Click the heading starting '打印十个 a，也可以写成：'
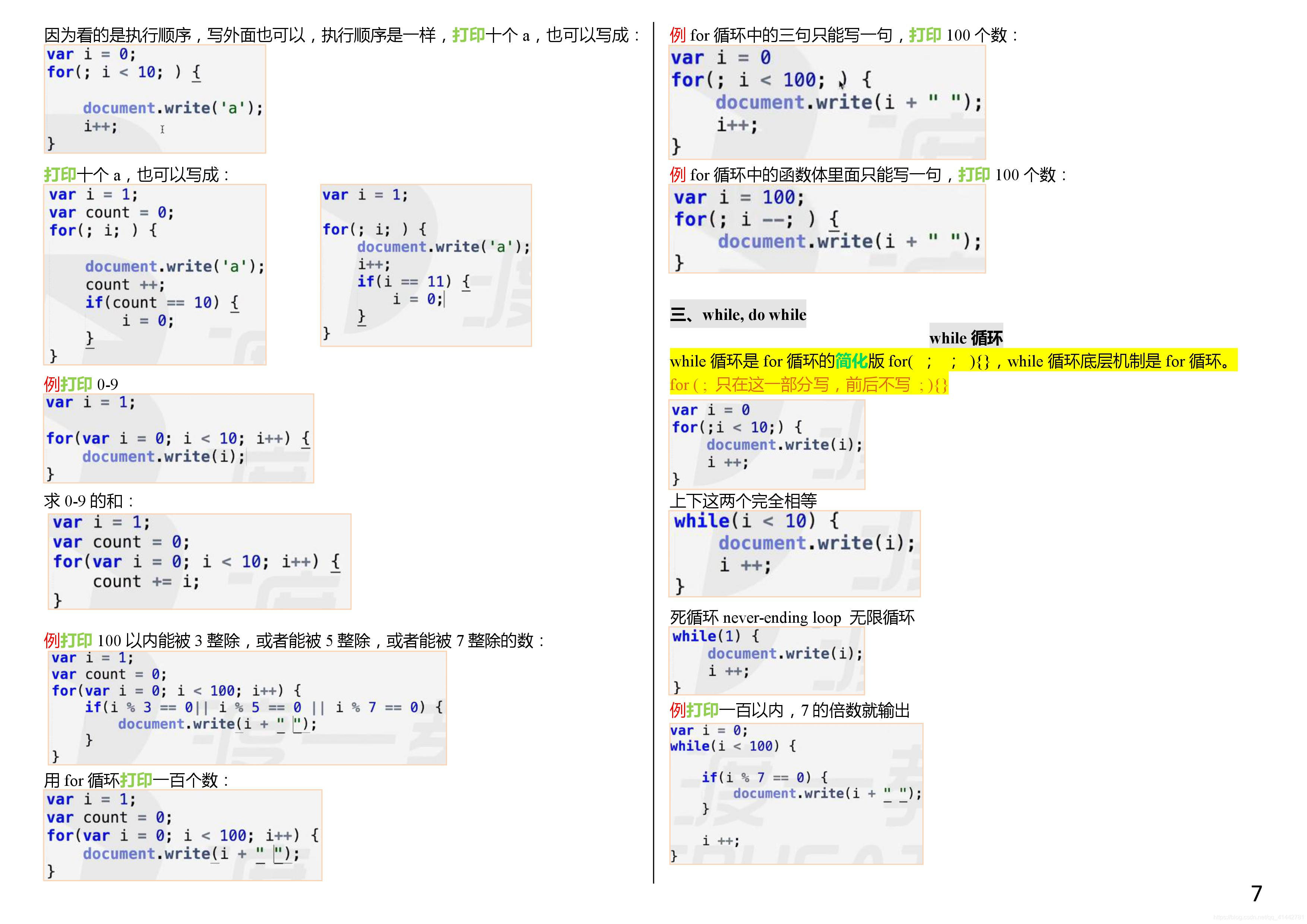 click(137, 175)
